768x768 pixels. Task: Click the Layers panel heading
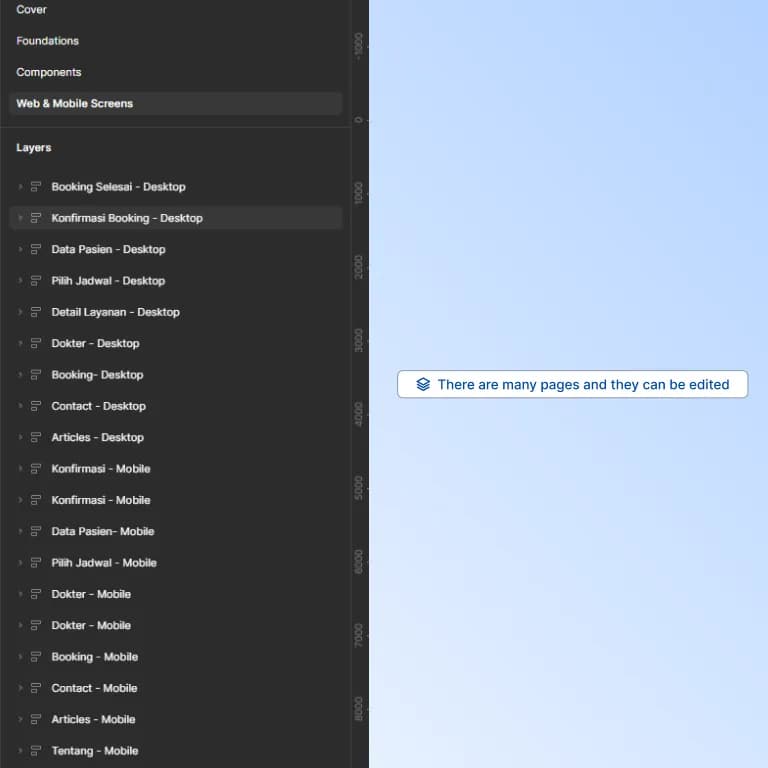[33, 147]
